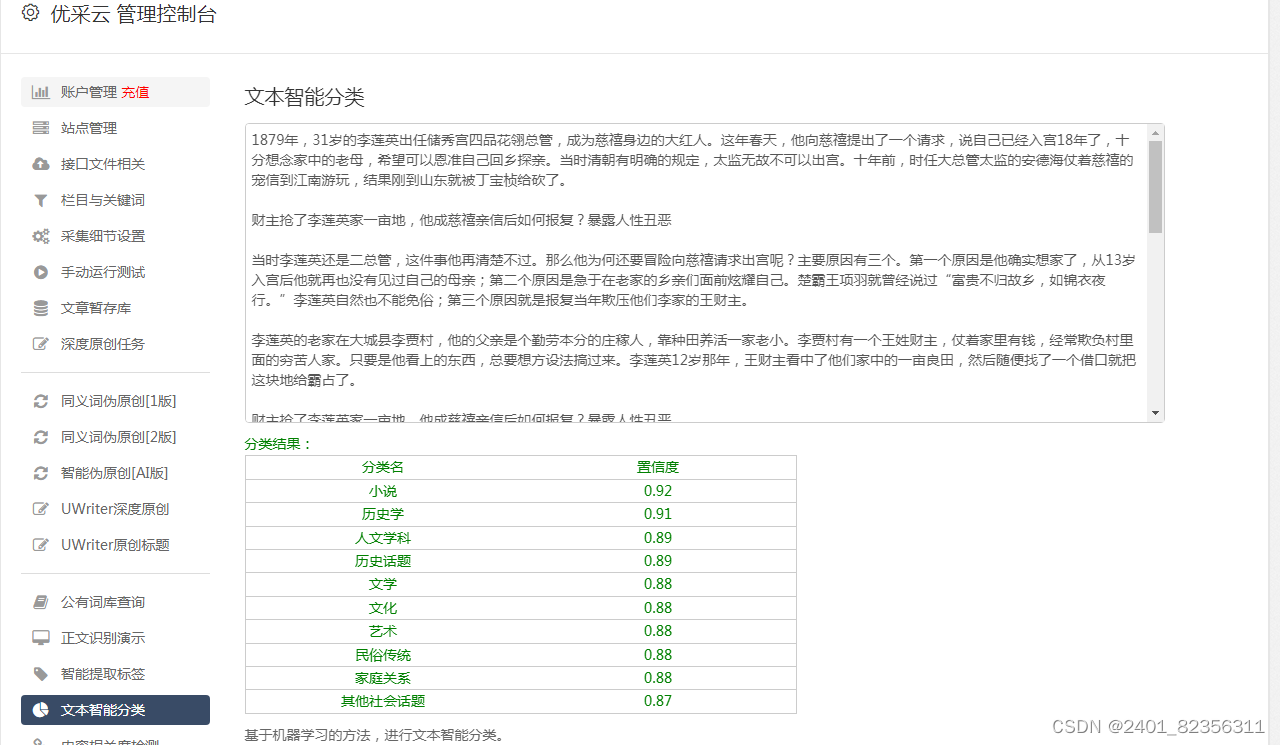The image size is (1280, 745).
Task: Open 智能伪原创[AI版] tool
Action: [x=115, y=473]
